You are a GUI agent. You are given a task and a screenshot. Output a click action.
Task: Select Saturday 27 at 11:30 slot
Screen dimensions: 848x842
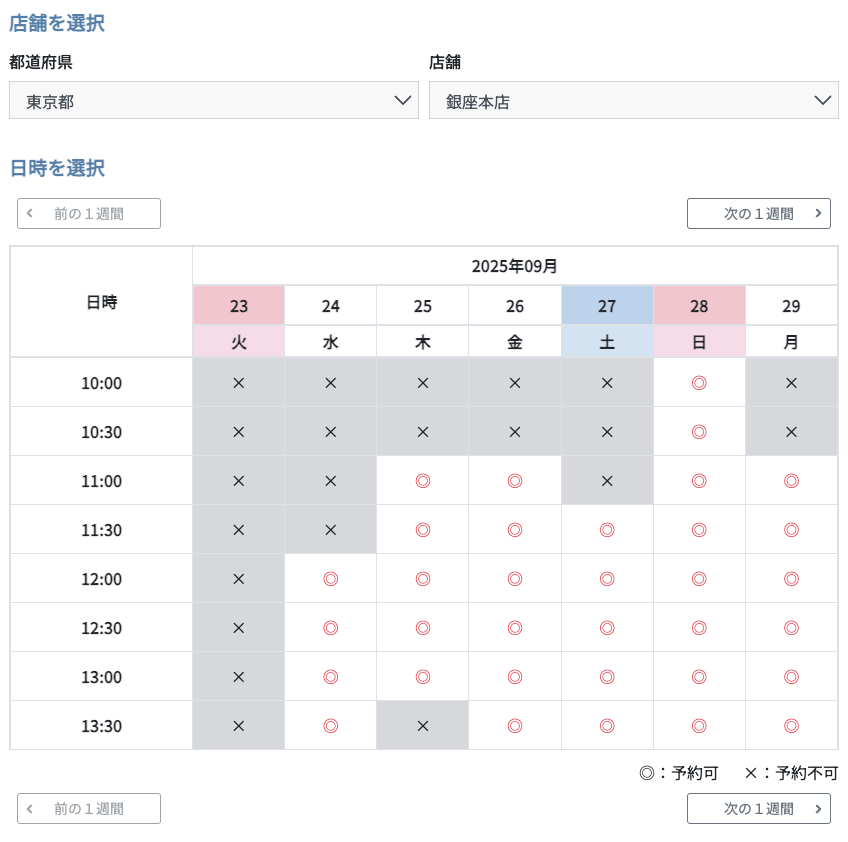tap(607, 530)
